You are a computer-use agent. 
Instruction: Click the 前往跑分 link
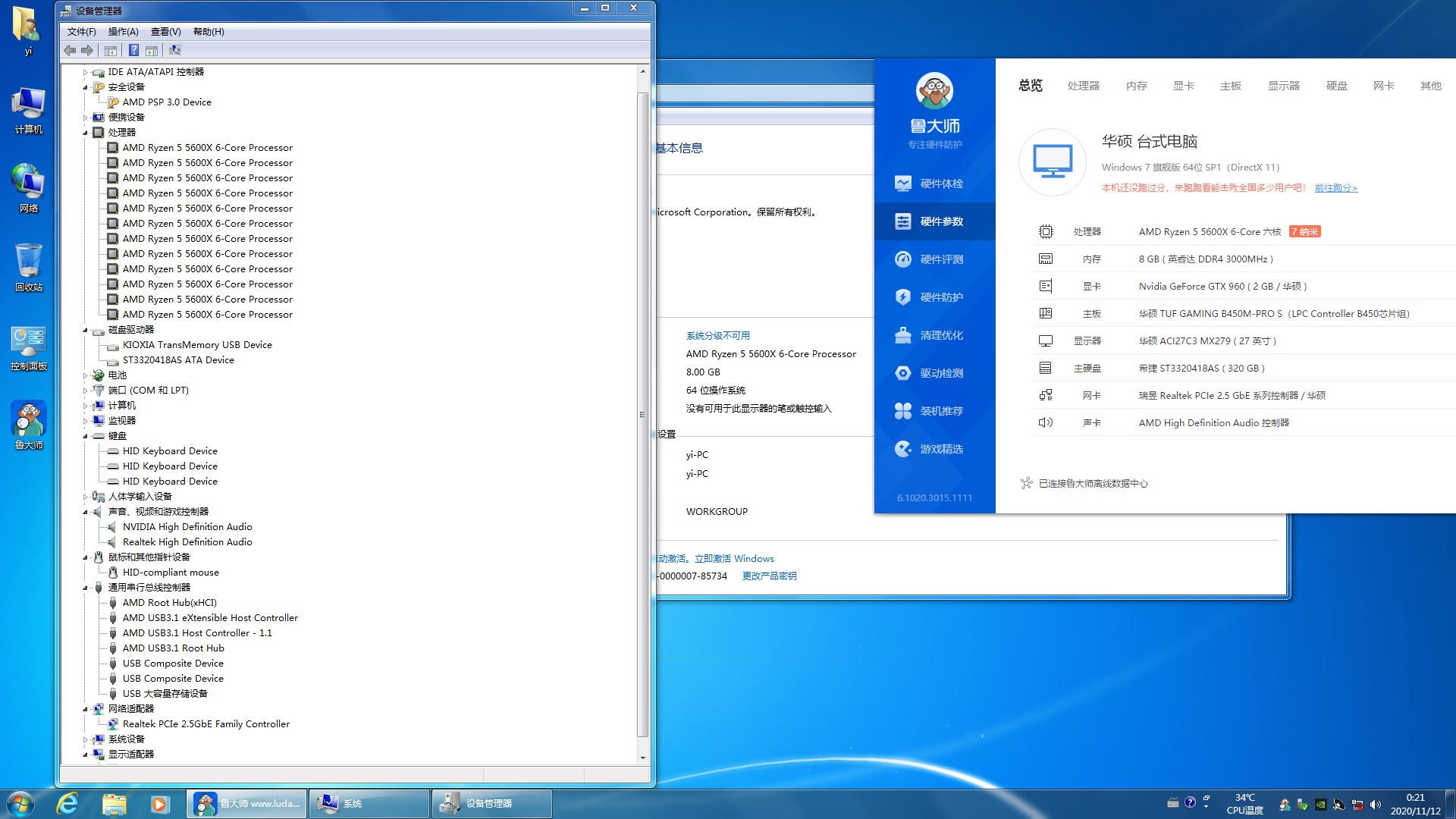coord(1335,188)
